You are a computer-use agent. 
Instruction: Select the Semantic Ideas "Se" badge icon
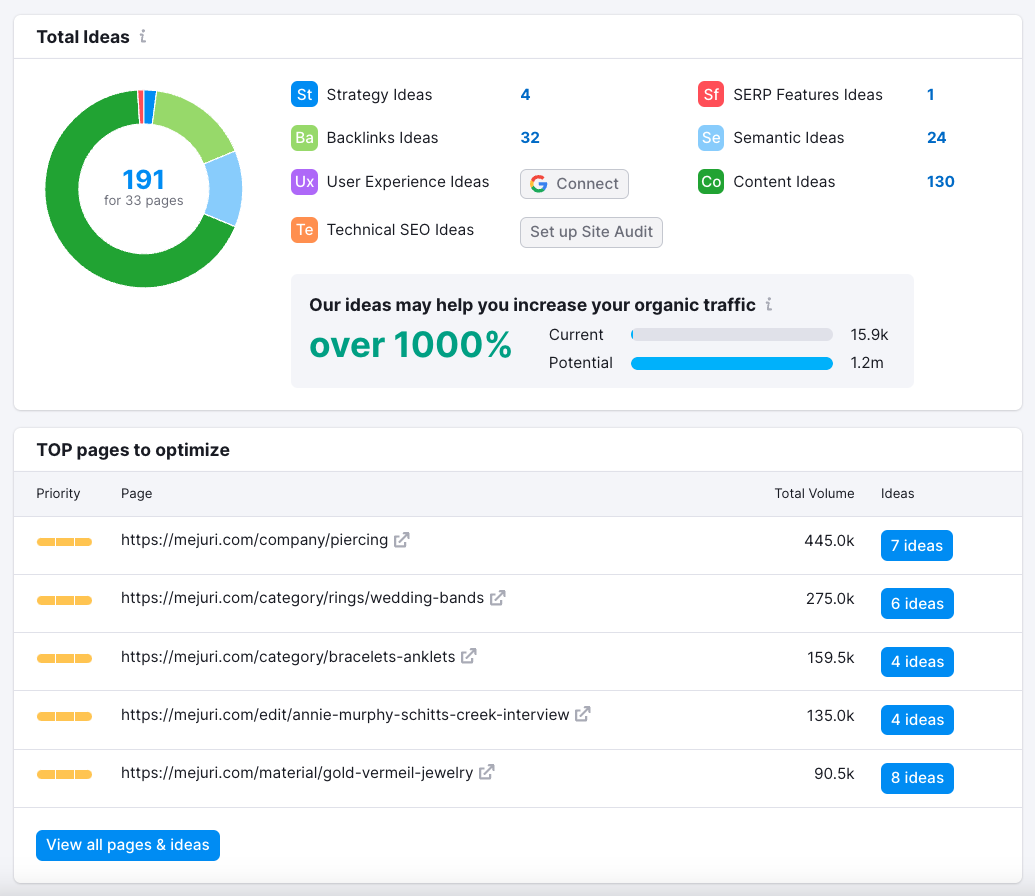[x=710, y=138]
